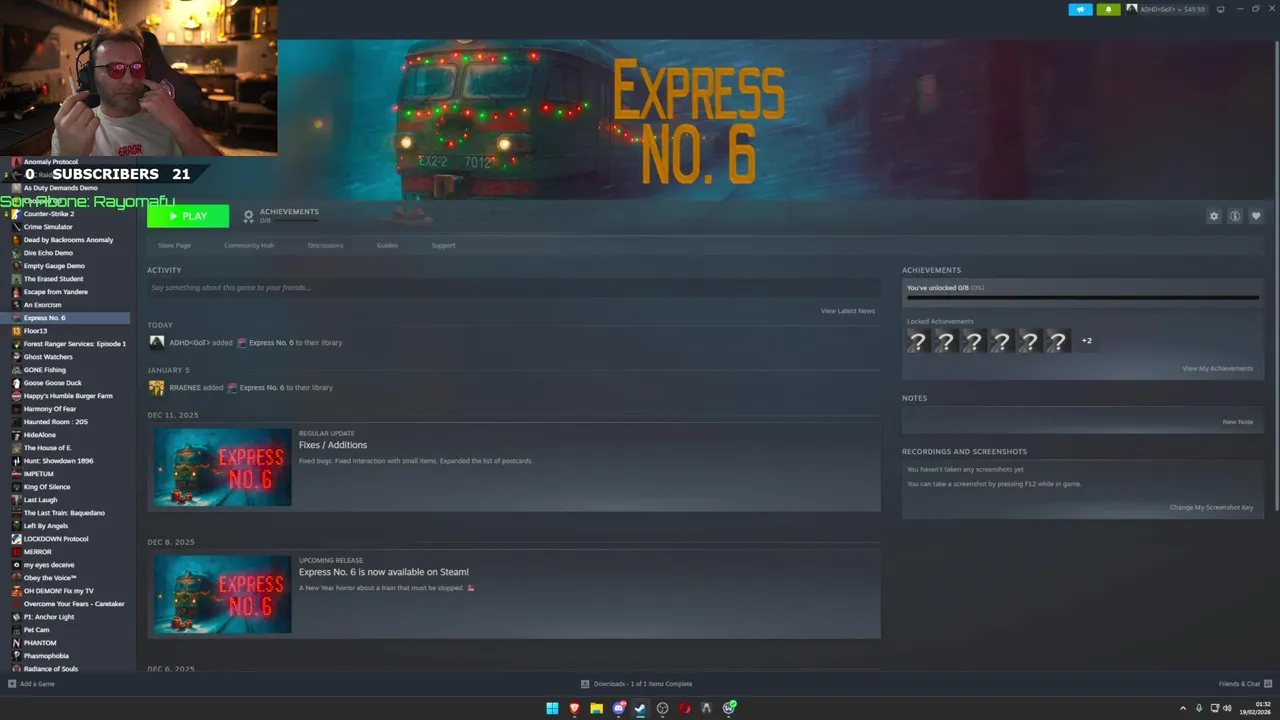Select The Erased Student in library
The width and height of the screenshot is (1280, 720).
(x=53, y=279)
